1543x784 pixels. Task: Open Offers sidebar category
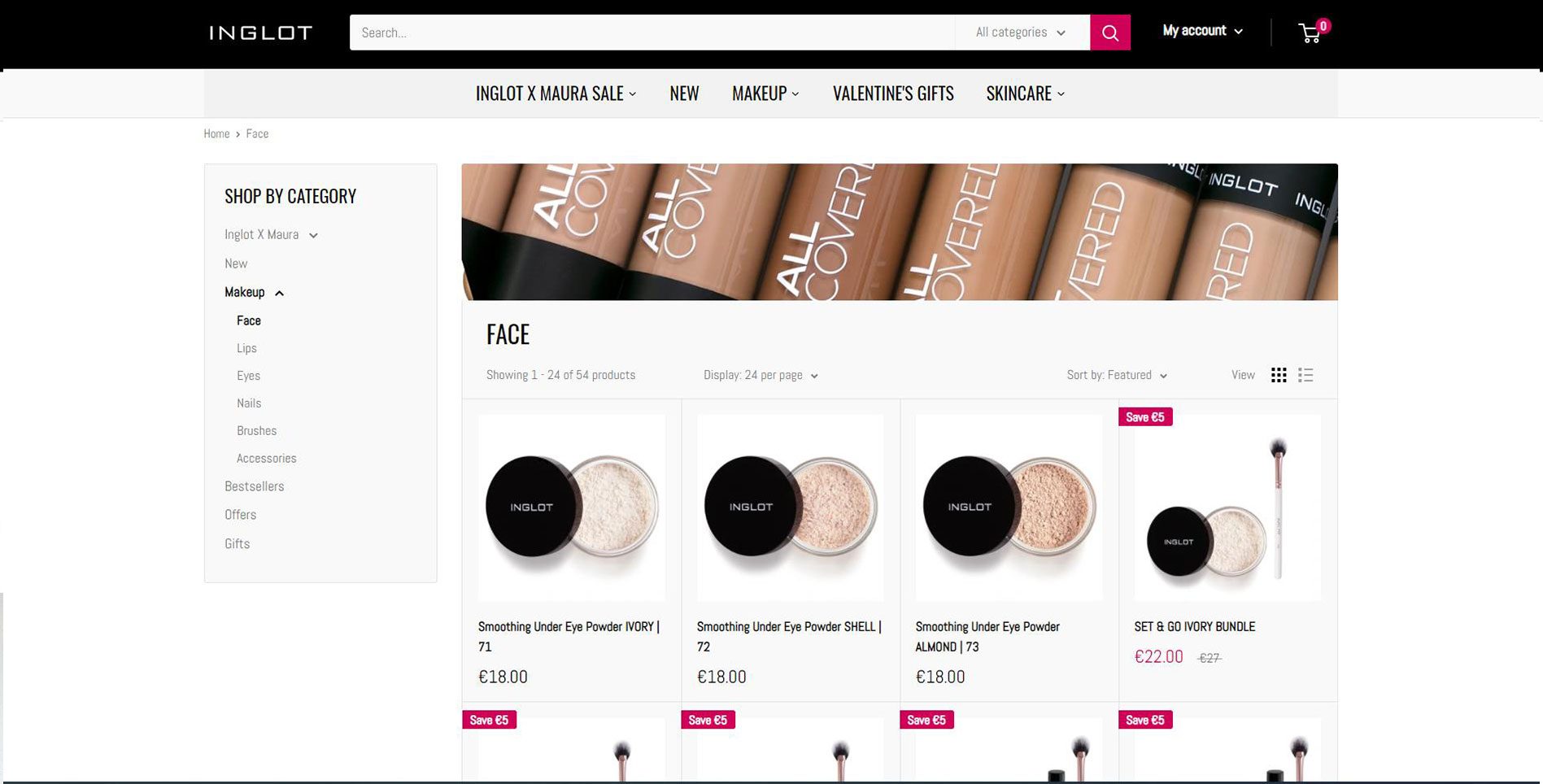[240, 515]
